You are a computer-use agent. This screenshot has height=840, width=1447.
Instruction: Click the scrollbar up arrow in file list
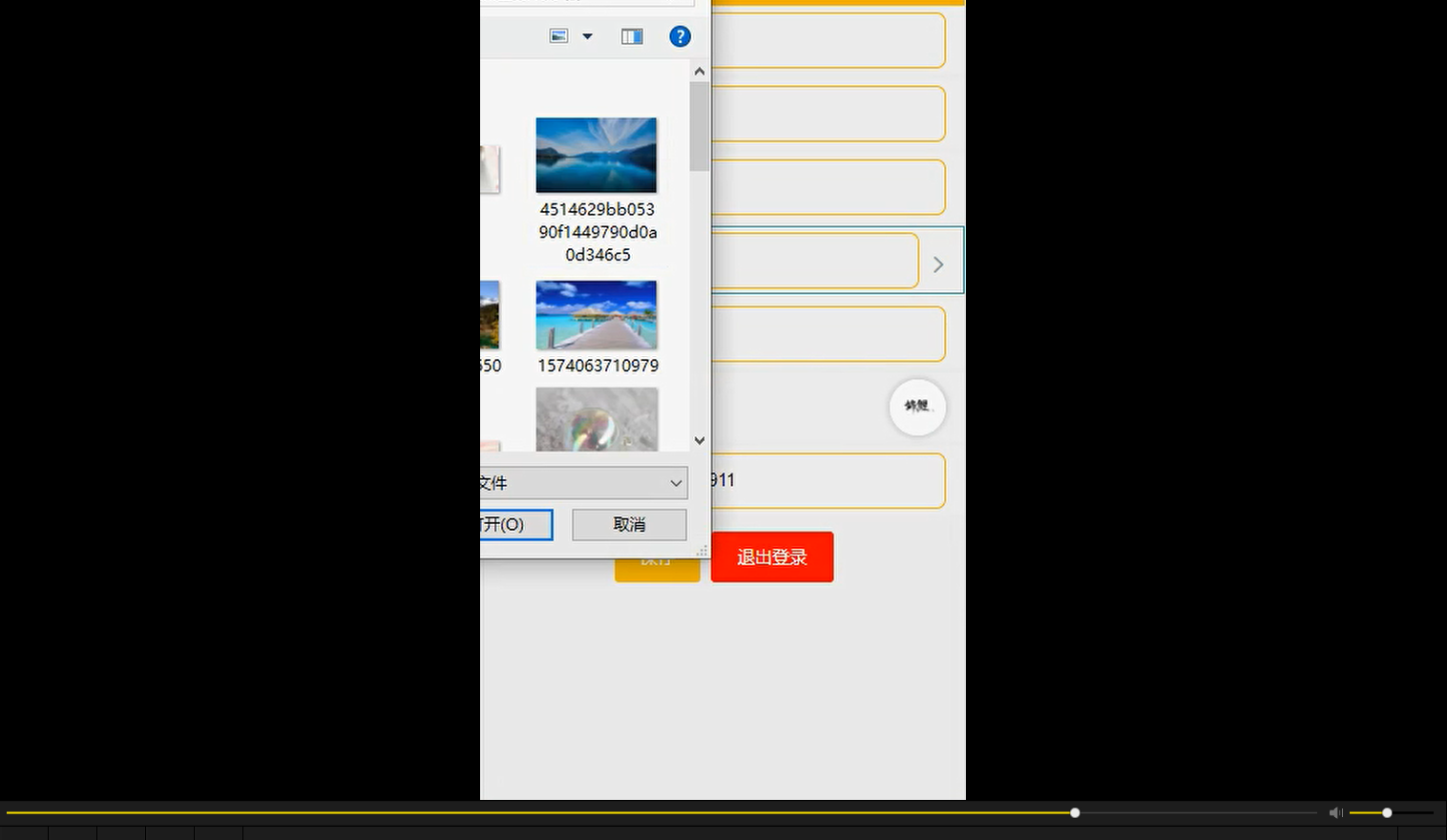[700, 72]
